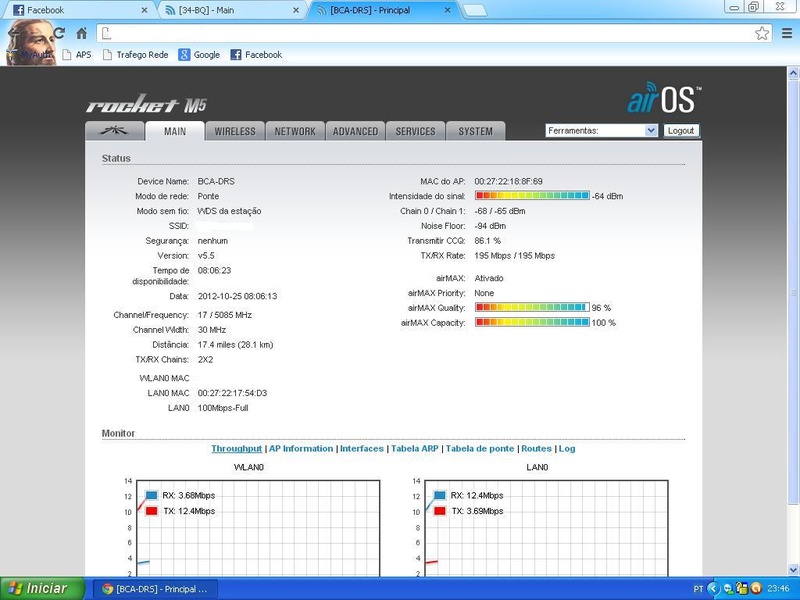Select the [BCA-DRS] Chrome taskbar button
This screenshot has width=800, height=600.
click(156, 589)
